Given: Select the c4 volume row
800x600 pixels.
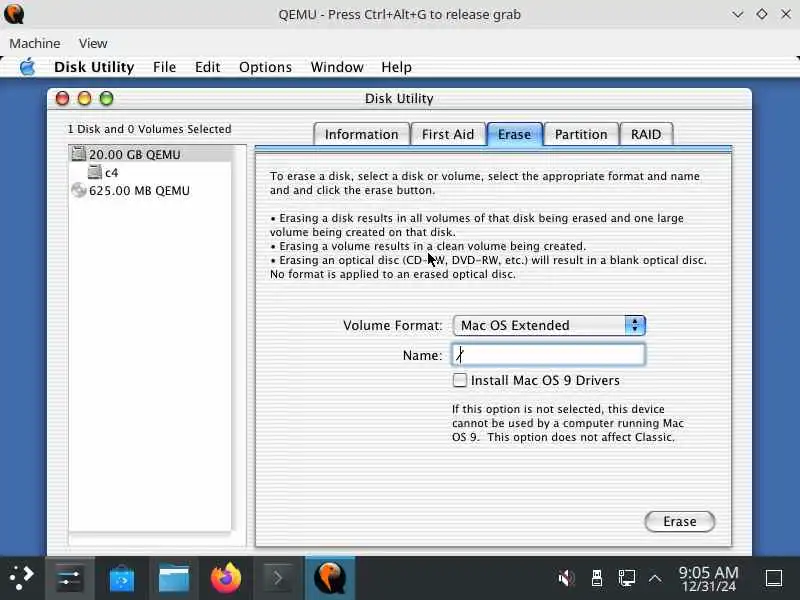Looking at the screenshot, I should [150, 172].
